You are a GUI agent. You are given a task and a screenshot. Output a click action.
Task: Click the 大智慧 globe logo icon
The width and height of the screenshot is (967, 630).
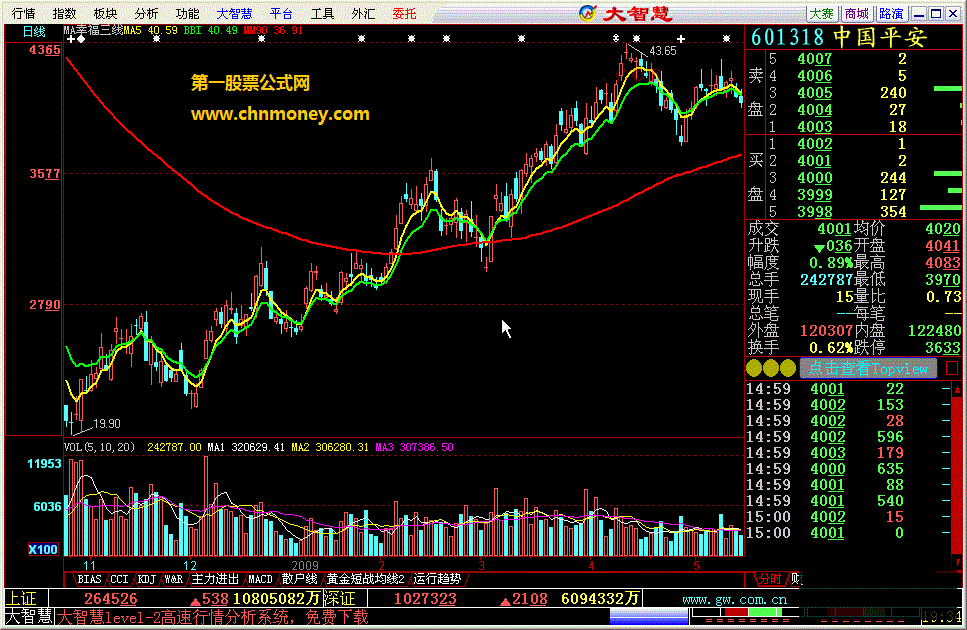pos(588,13)
